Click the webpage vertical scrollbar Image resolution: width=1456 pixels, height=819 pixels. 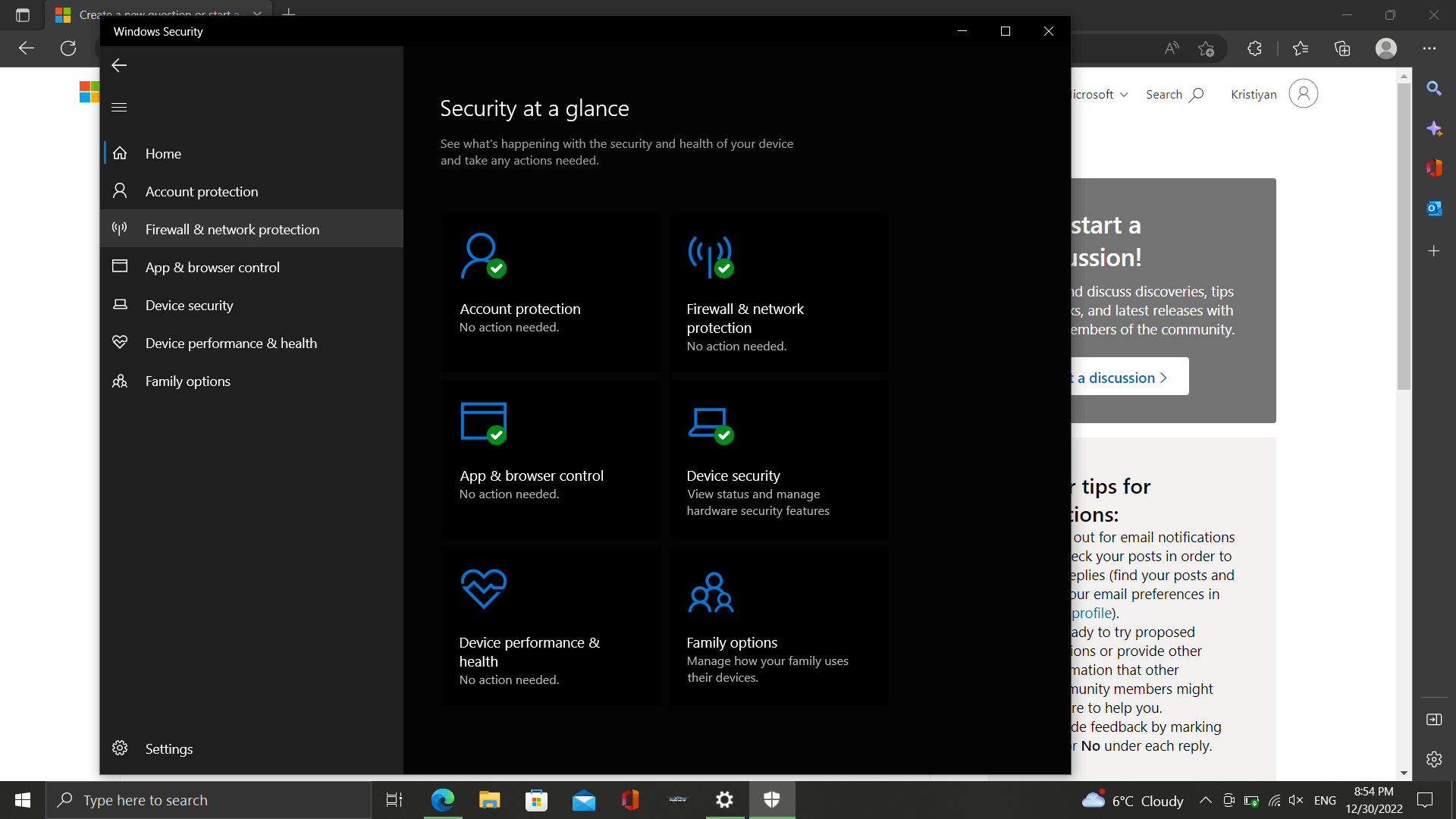(1404, 235)
